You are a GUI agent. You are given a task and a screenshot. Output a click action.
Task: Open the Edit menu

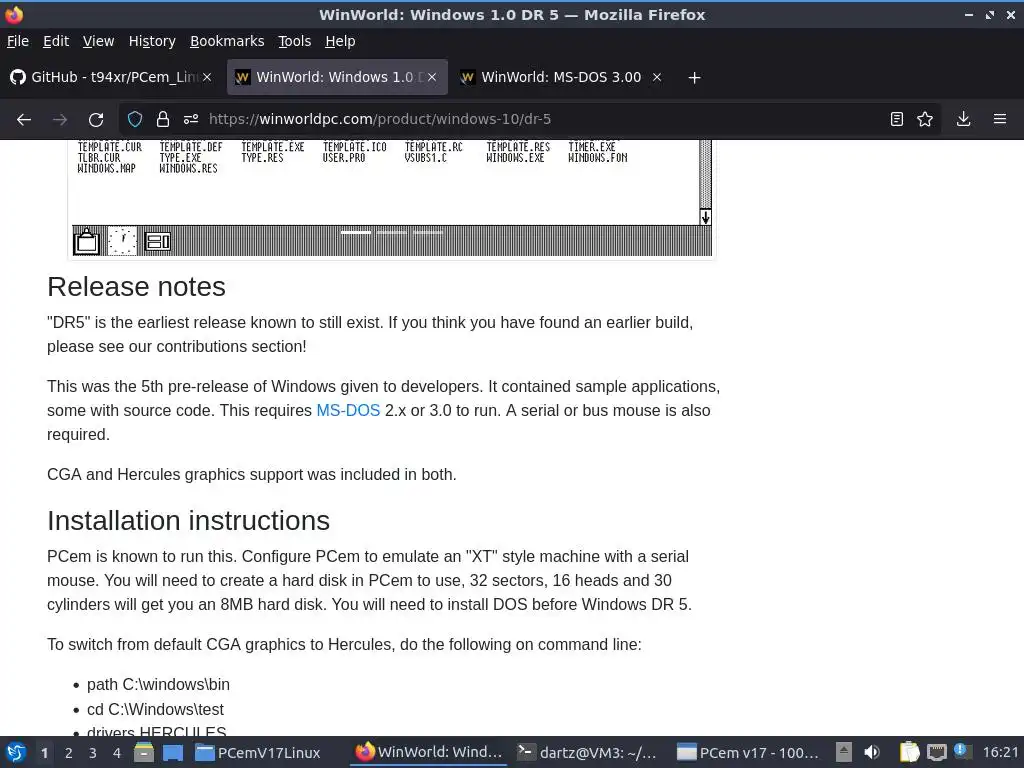[56, 41]
